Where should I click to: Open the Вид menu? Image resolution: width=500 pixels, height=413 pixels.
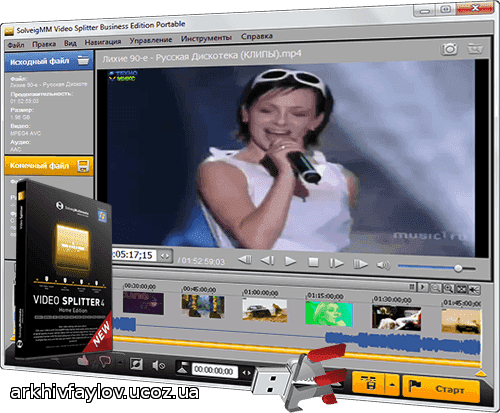(70, 43)
